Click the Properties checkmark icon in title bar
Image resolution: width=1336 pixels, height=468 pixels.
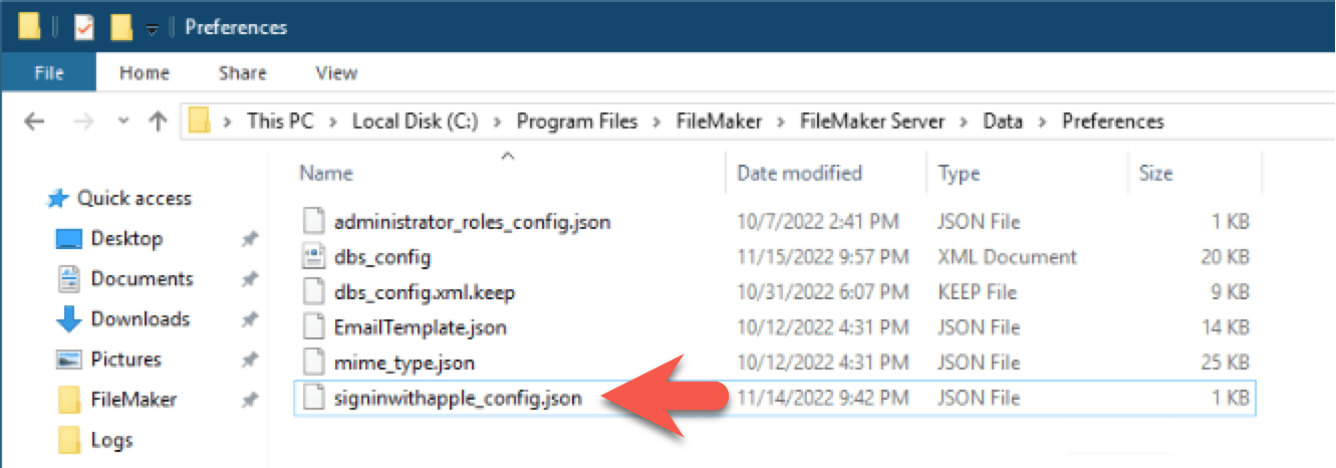[84, 27]
